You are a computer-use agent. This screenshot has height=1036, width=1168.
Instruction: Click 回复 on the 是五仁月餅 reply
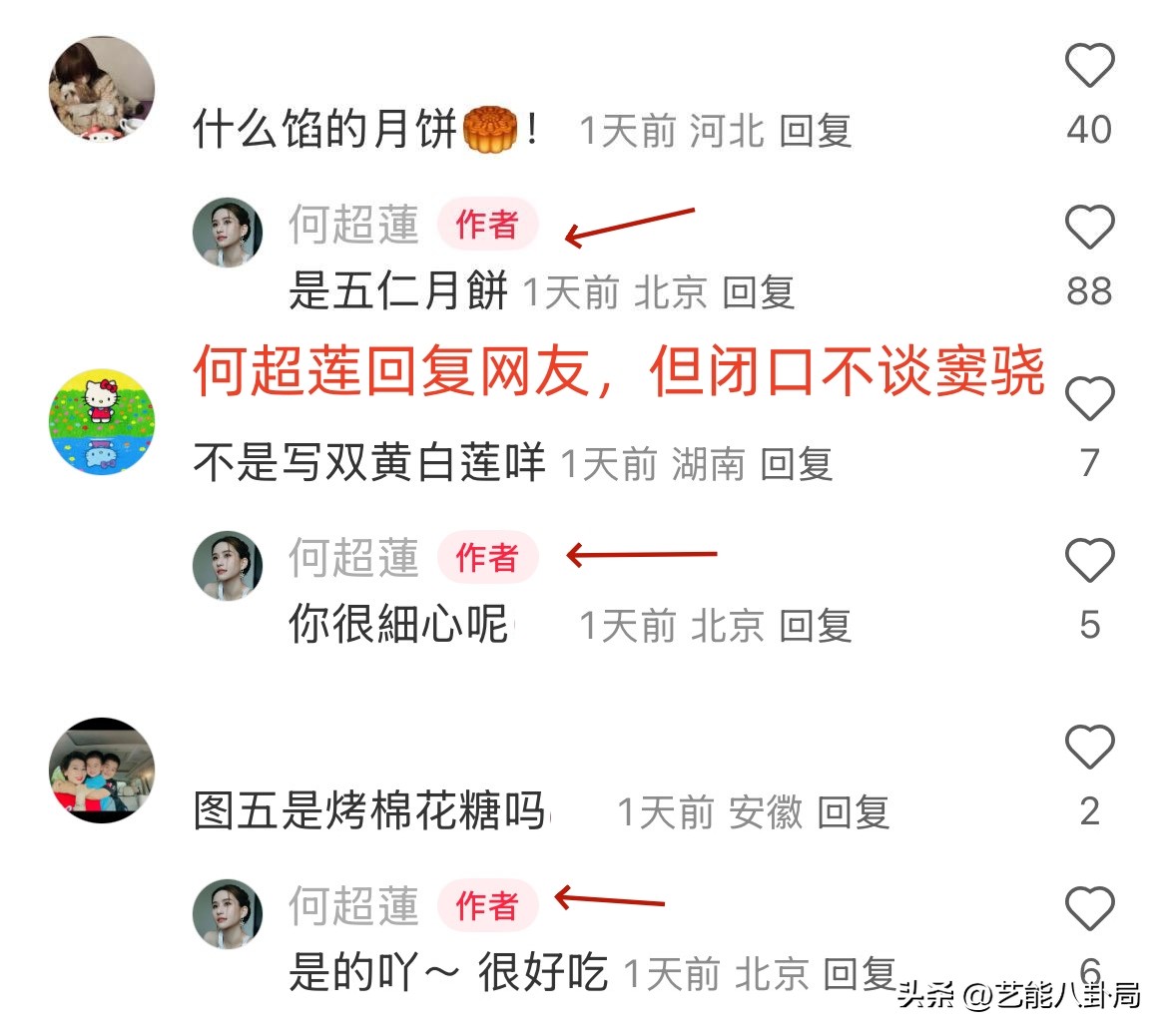(x=759, y=292)
